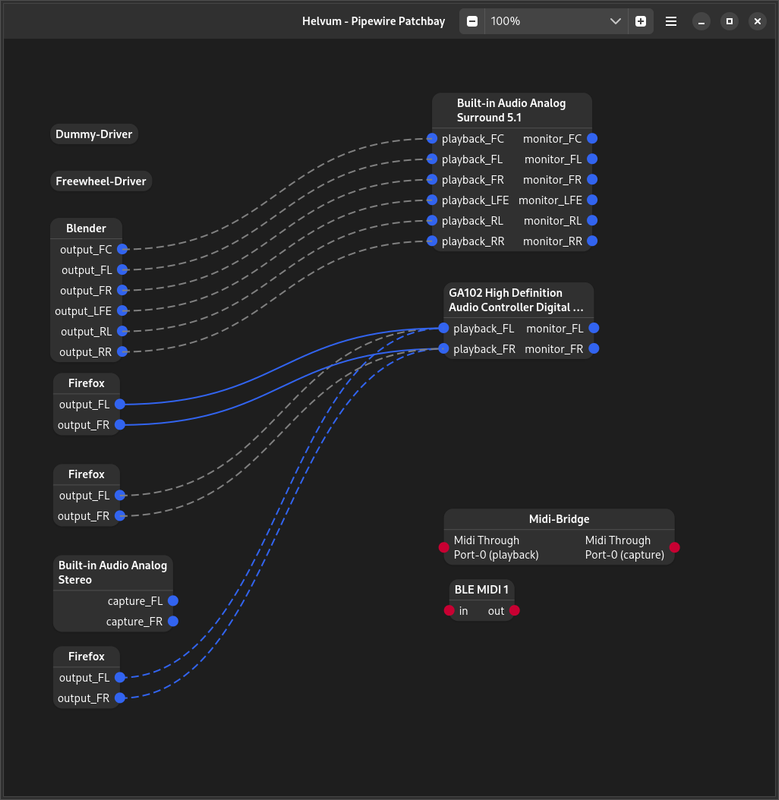Open the hamburger main menu
Viewport: 779px width, 800px height.
coord(671,21)
